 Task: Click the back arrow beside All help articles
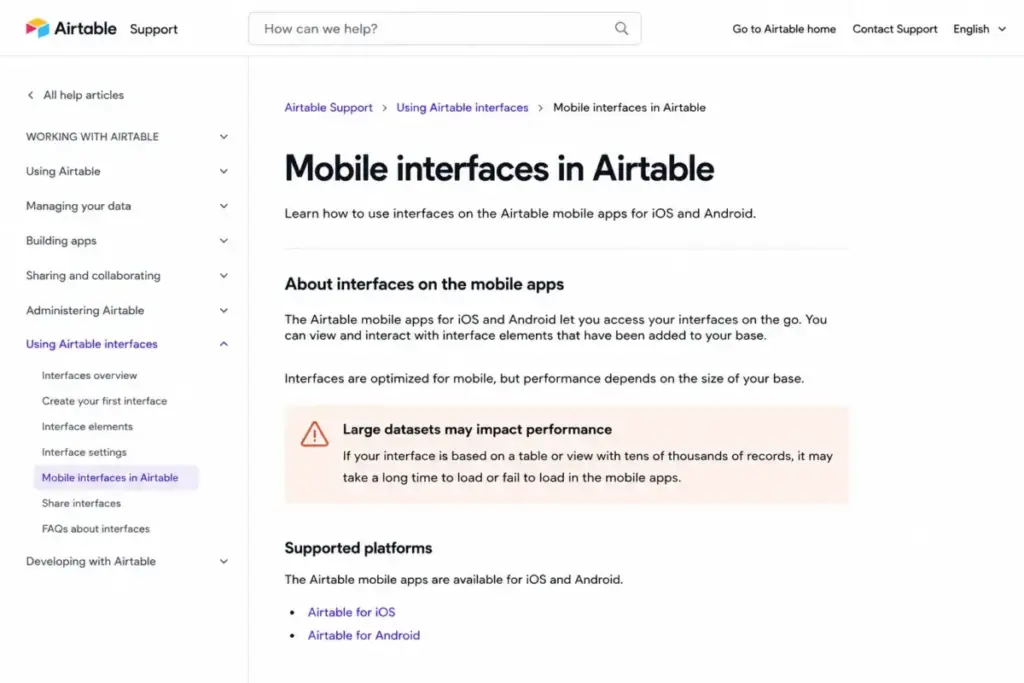tap(31, 95)
